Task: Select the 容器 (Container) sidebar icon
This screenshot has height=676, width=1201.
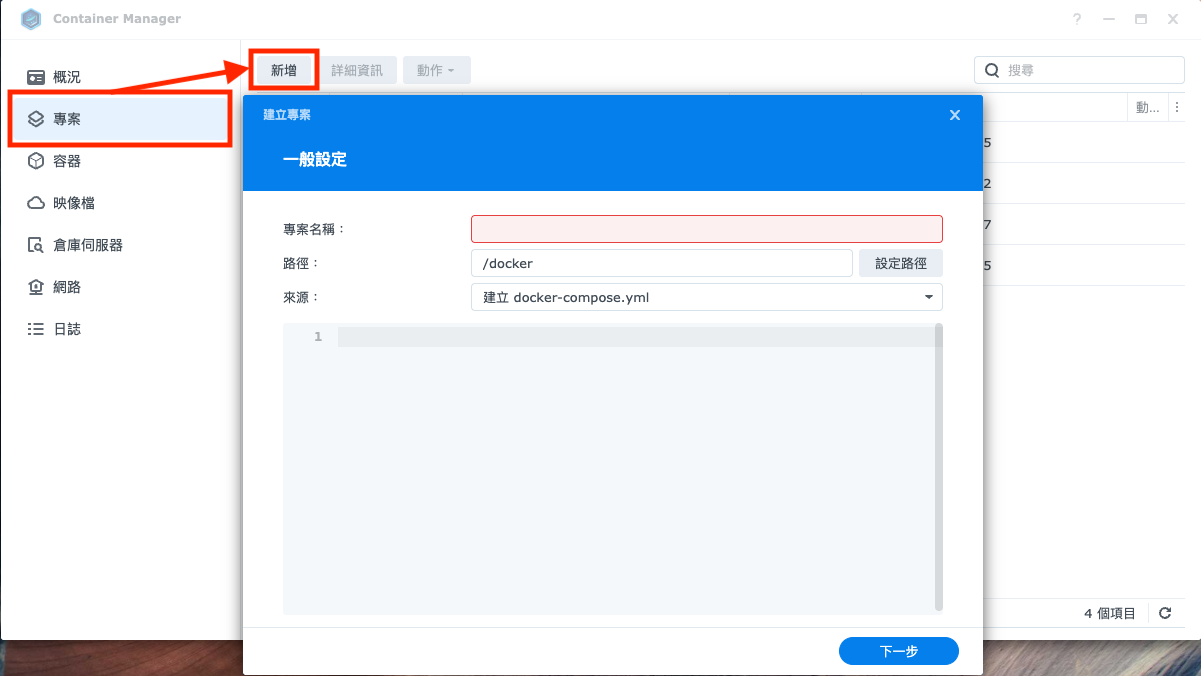Action: pyautogui.click(x=66, y=160)
